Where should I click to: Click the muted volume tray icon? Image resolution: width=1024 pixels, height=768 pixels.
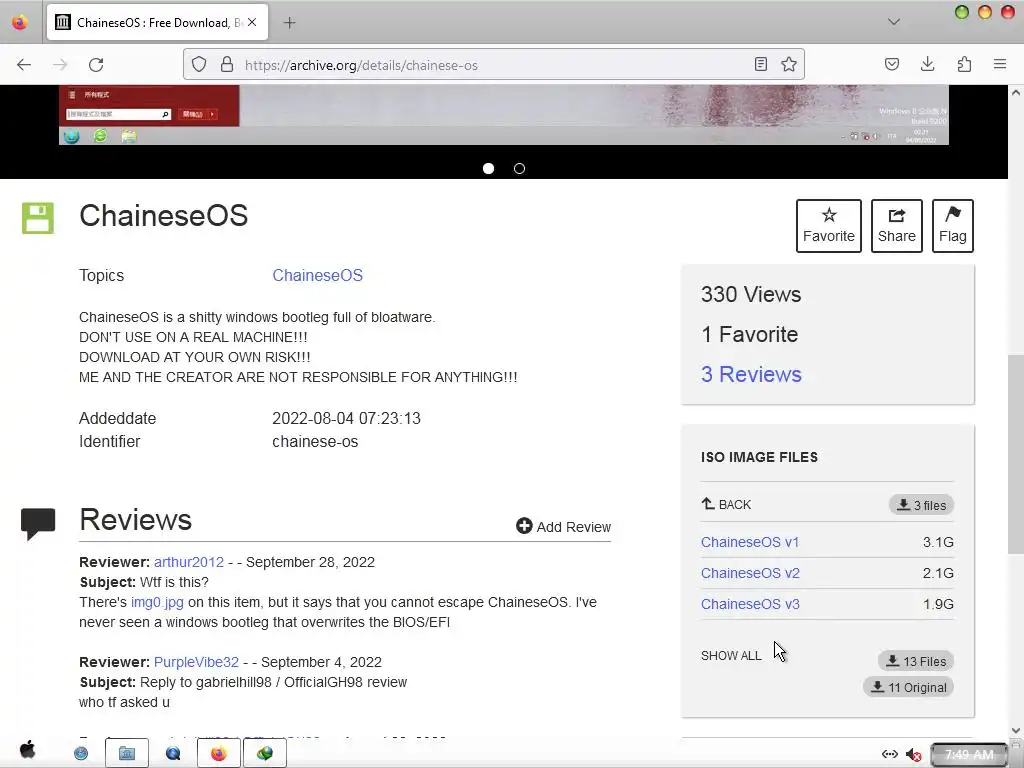[914, 754]
